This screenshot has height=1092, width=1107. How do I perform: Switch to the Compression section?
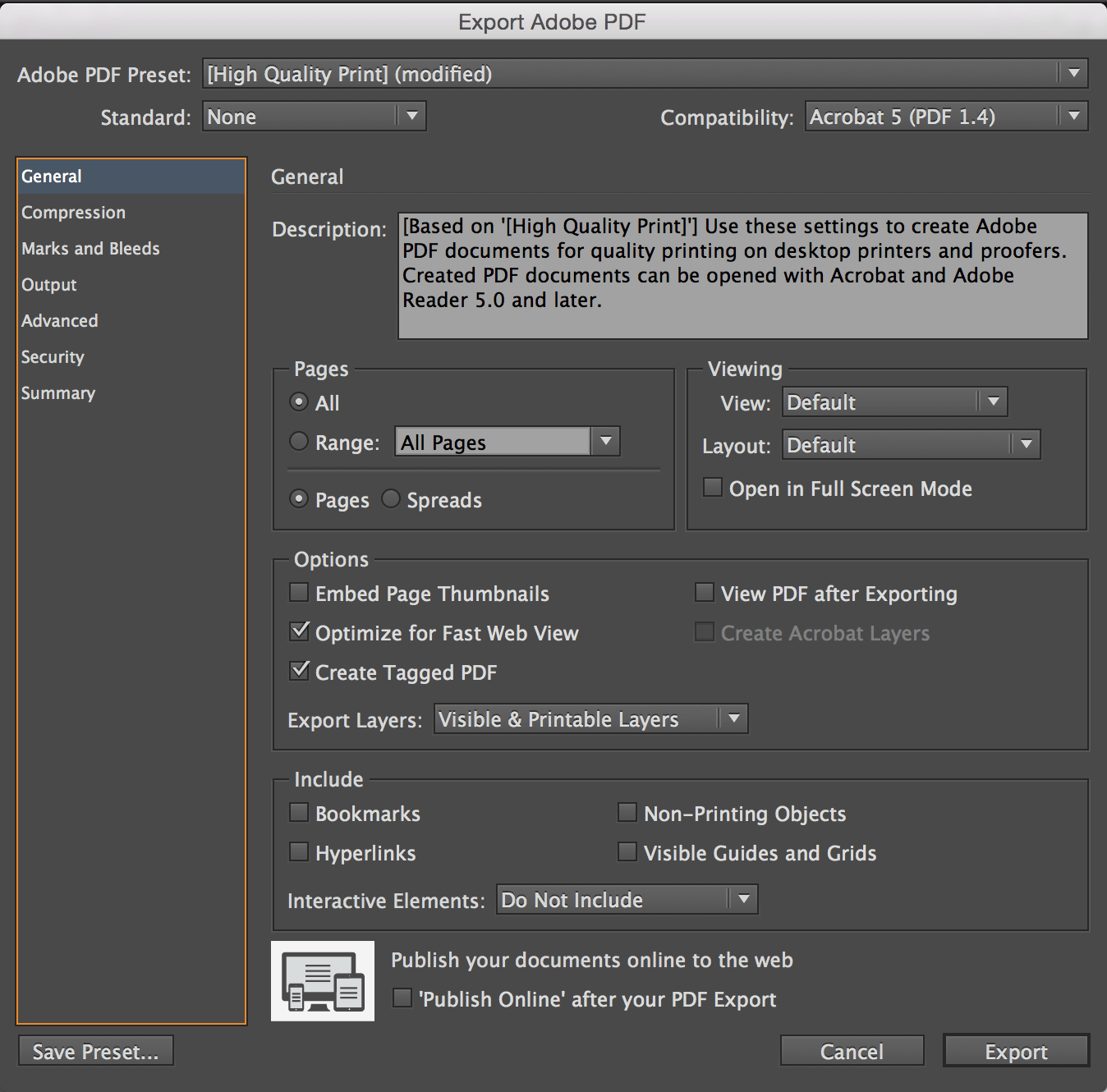(x=74, y=213)
